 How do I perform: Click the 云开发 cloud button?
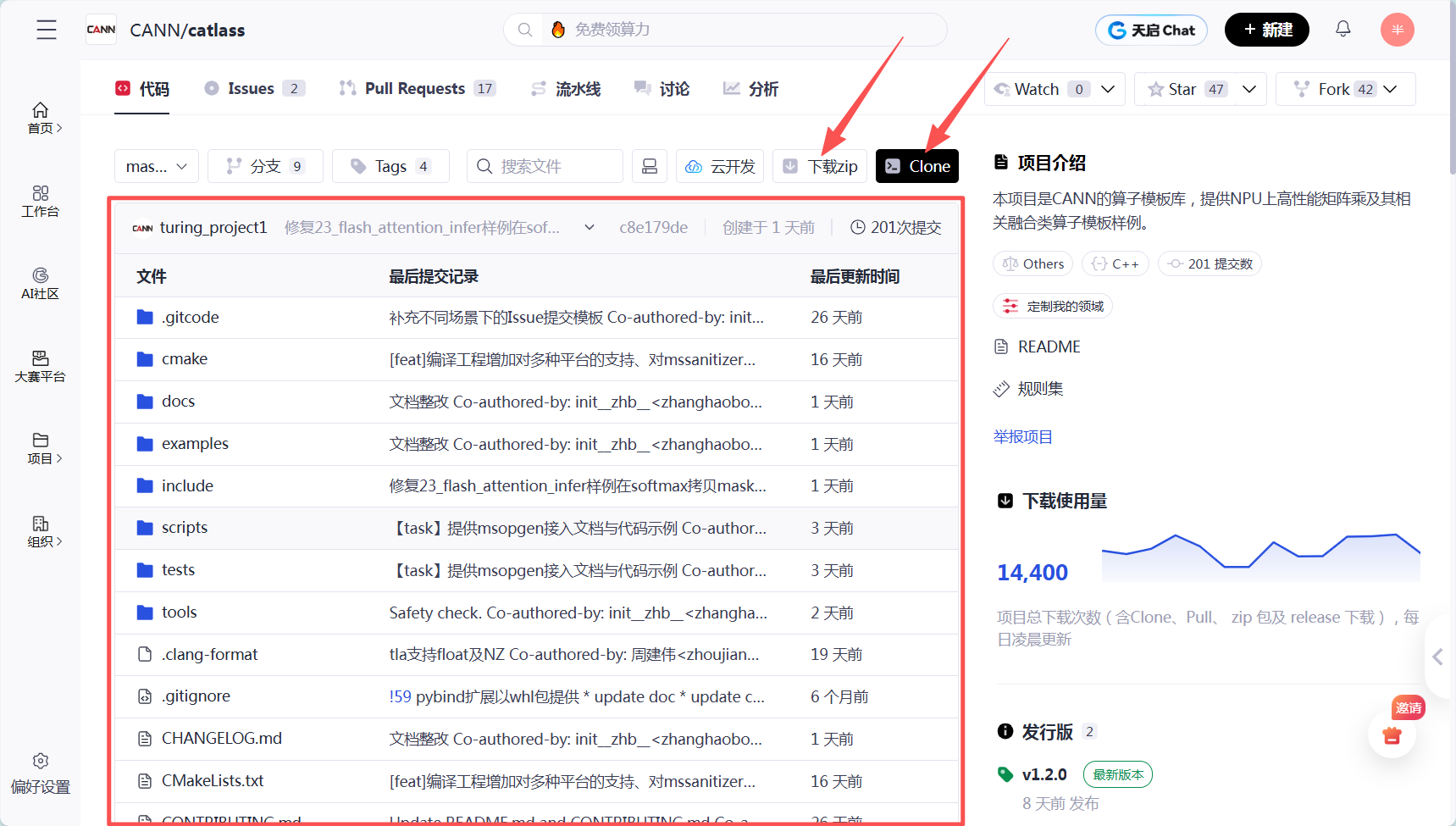point(720,166)
